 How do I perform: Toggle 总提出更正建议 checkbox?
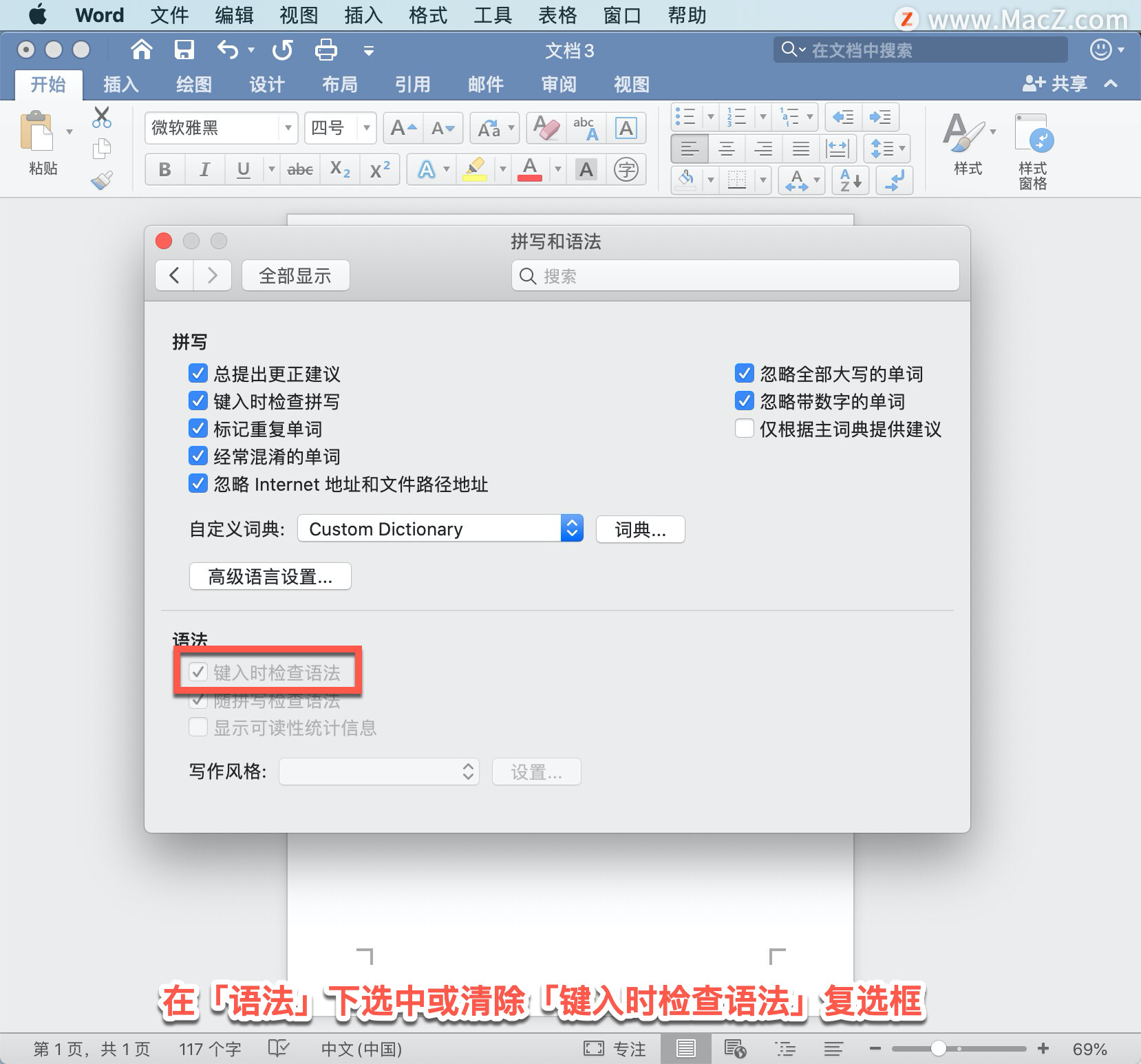point(198,374)
